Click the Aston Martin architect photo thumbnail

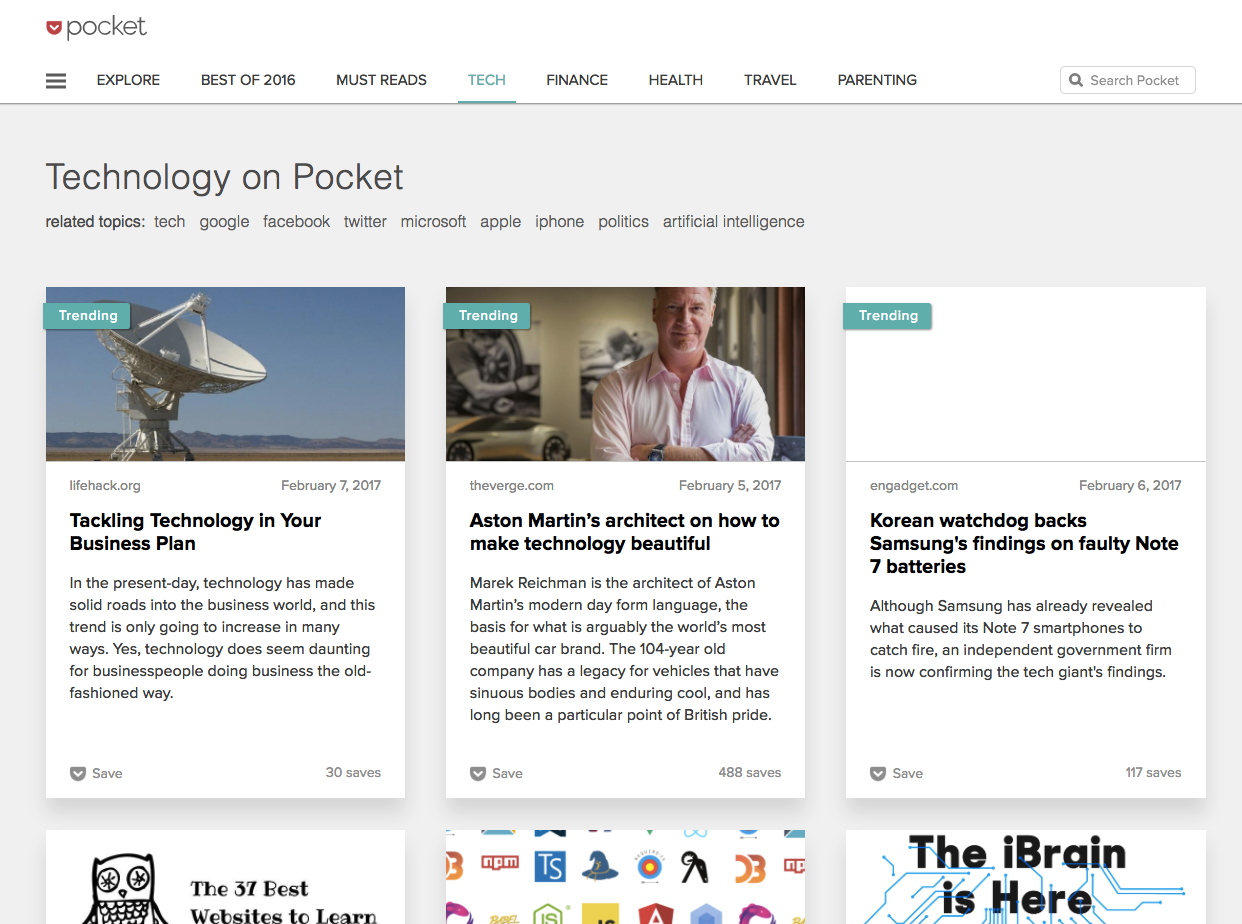625,374
